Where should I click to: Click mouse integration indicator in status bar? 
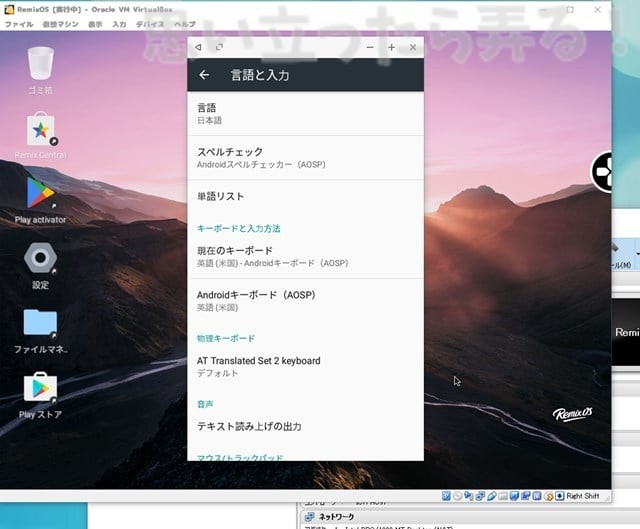(549, 496)
